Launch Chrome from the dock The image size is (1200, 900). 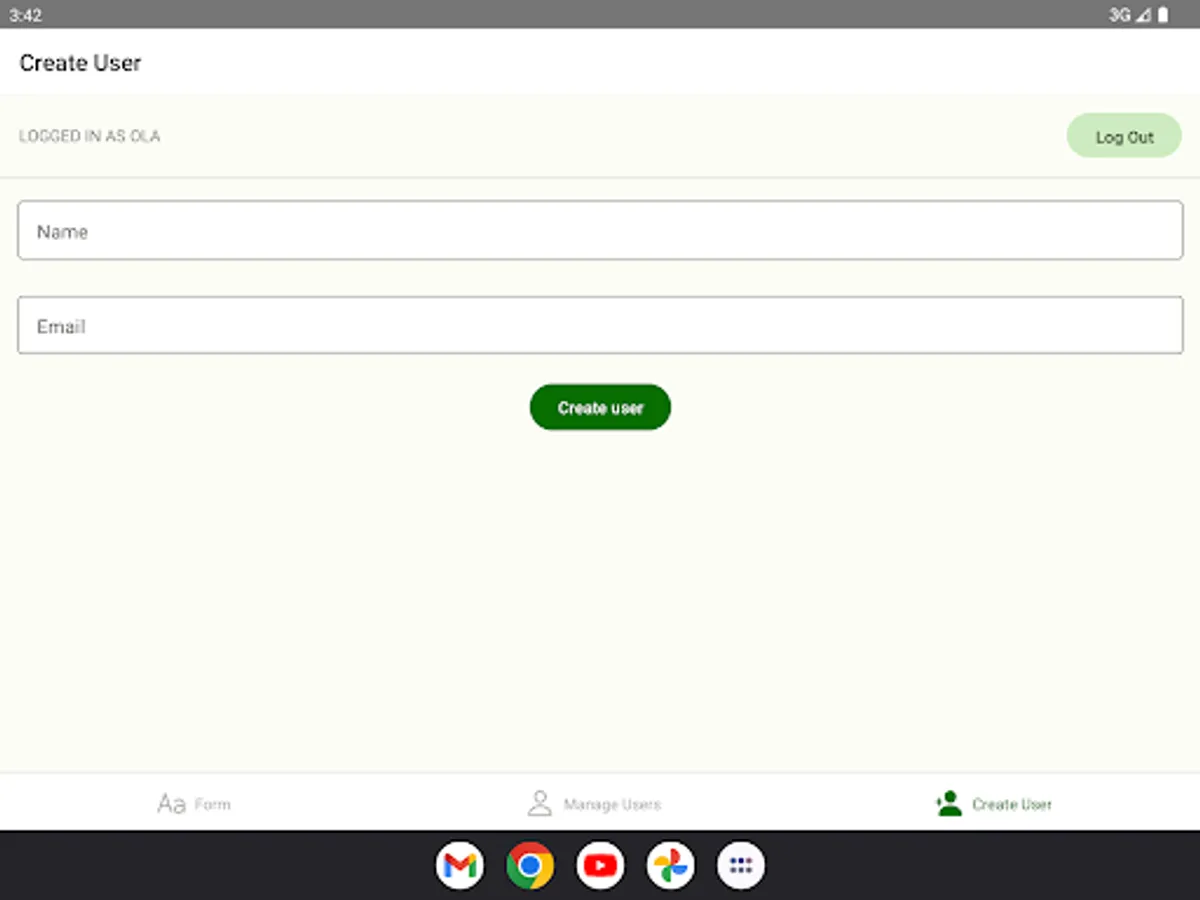[x=530, y=865]
